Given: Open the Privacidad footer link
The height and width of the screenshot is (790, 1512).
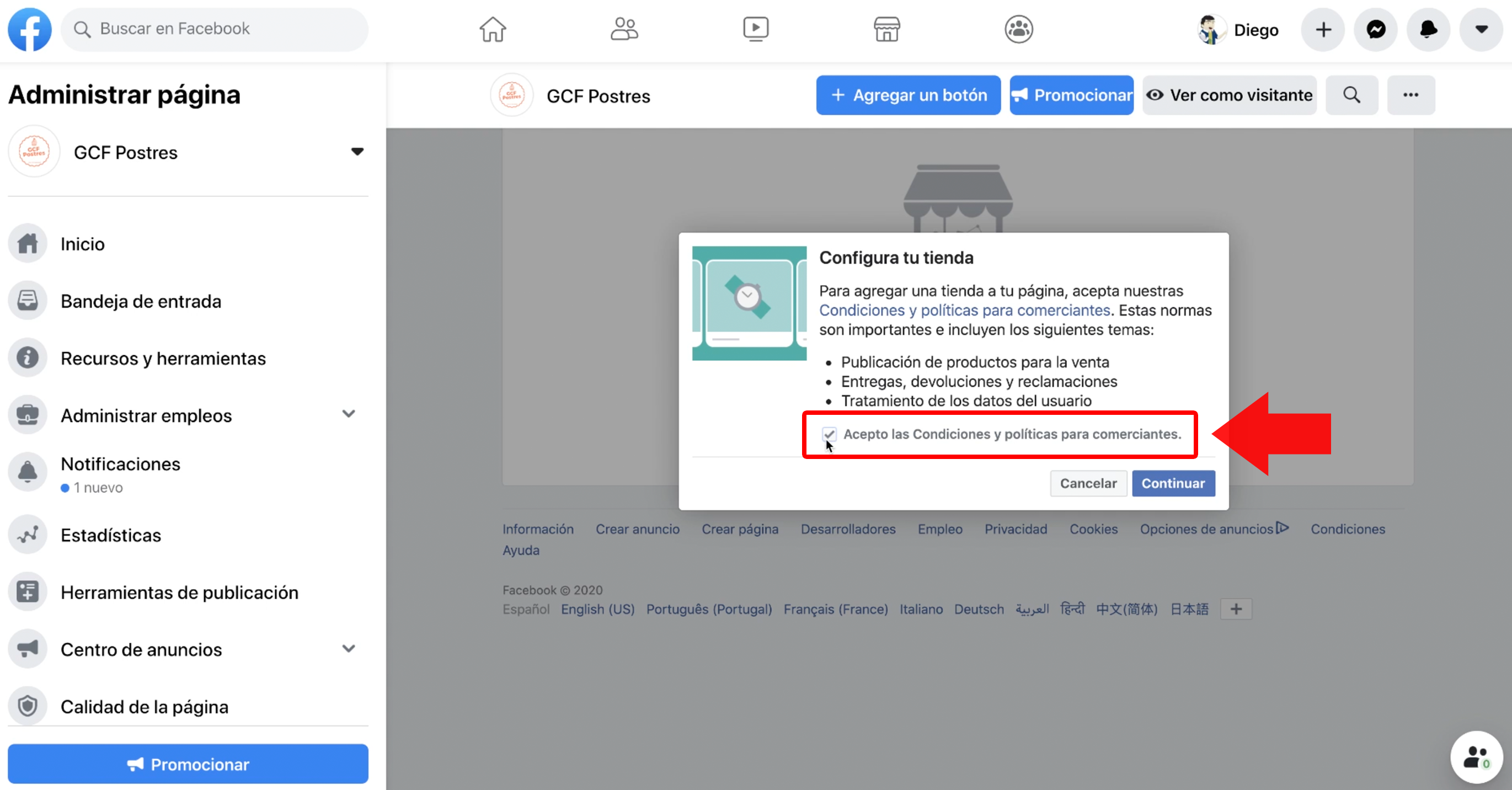Looking at the screenshot, I should 1016,529.
